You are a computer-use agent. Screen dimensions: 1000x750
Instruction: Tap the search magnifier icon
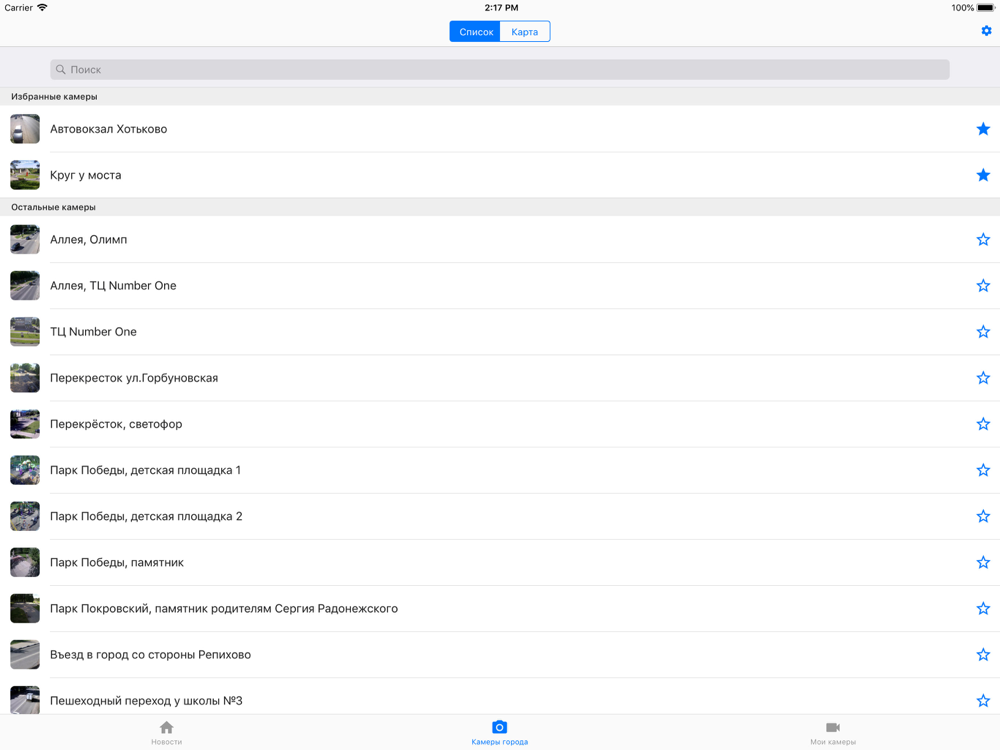[61, 70]
